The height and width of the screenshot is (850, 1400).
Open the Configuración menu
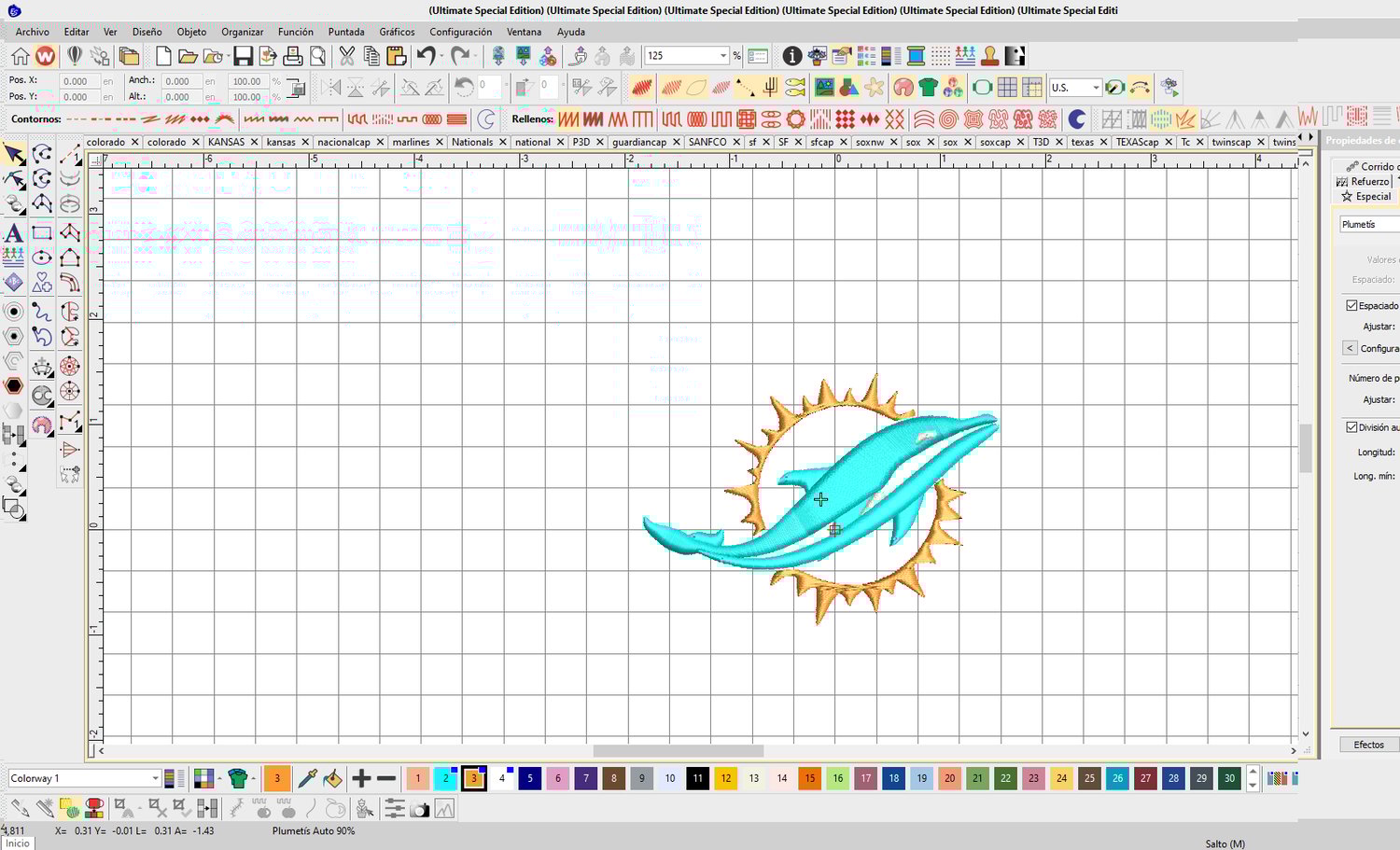point(460,32)
